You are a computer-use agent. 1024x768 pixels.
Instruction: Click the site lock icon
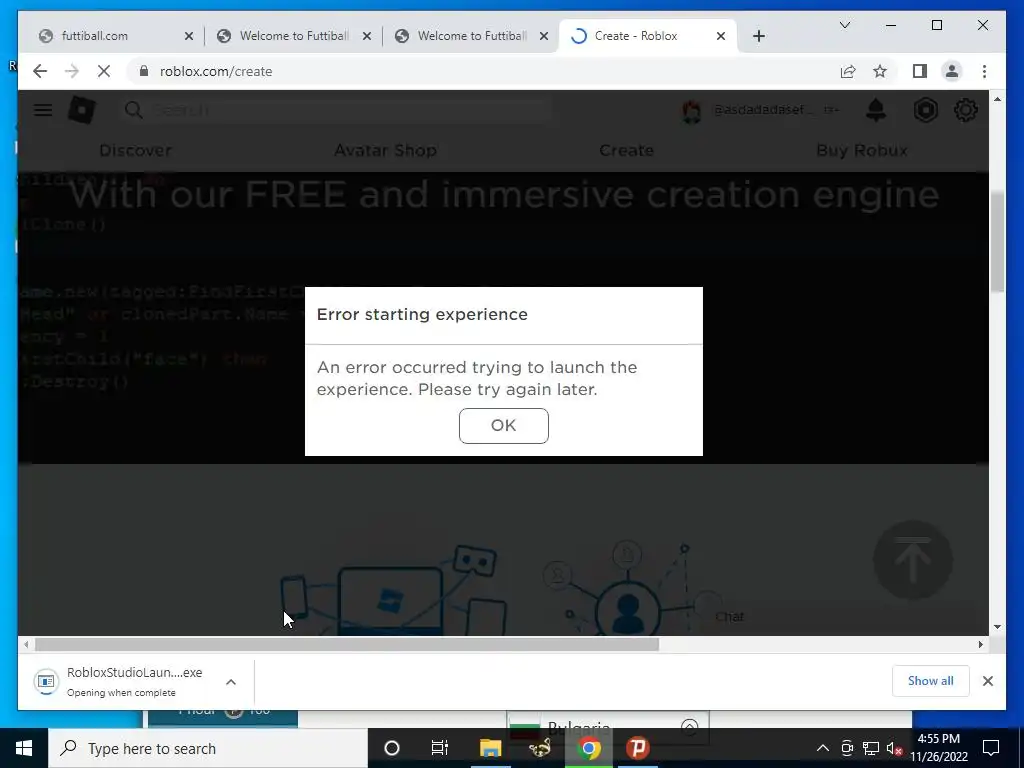[x=144, y=71]
